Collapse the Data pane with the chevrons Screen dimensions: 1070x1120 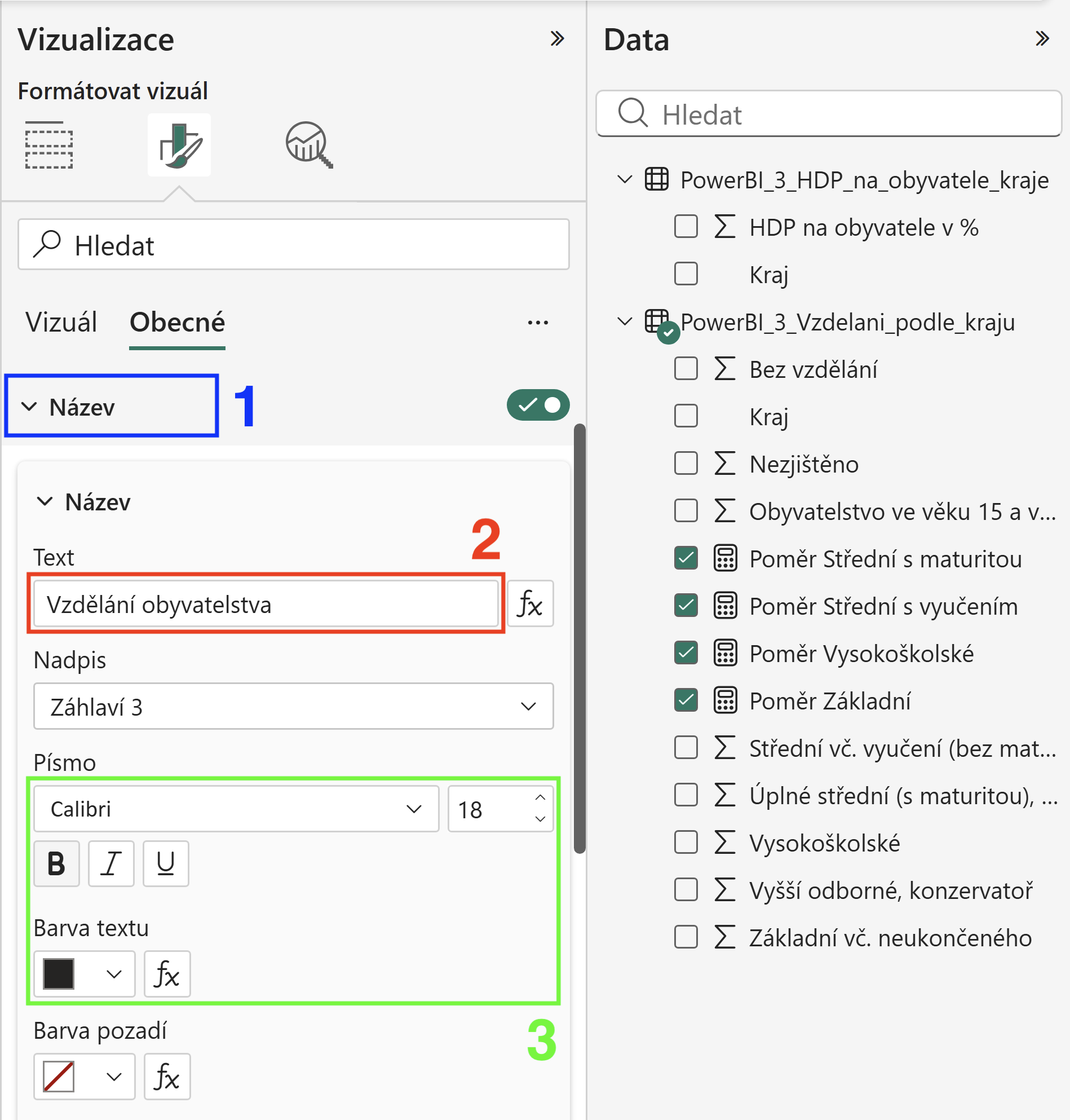click(1042, 39)
